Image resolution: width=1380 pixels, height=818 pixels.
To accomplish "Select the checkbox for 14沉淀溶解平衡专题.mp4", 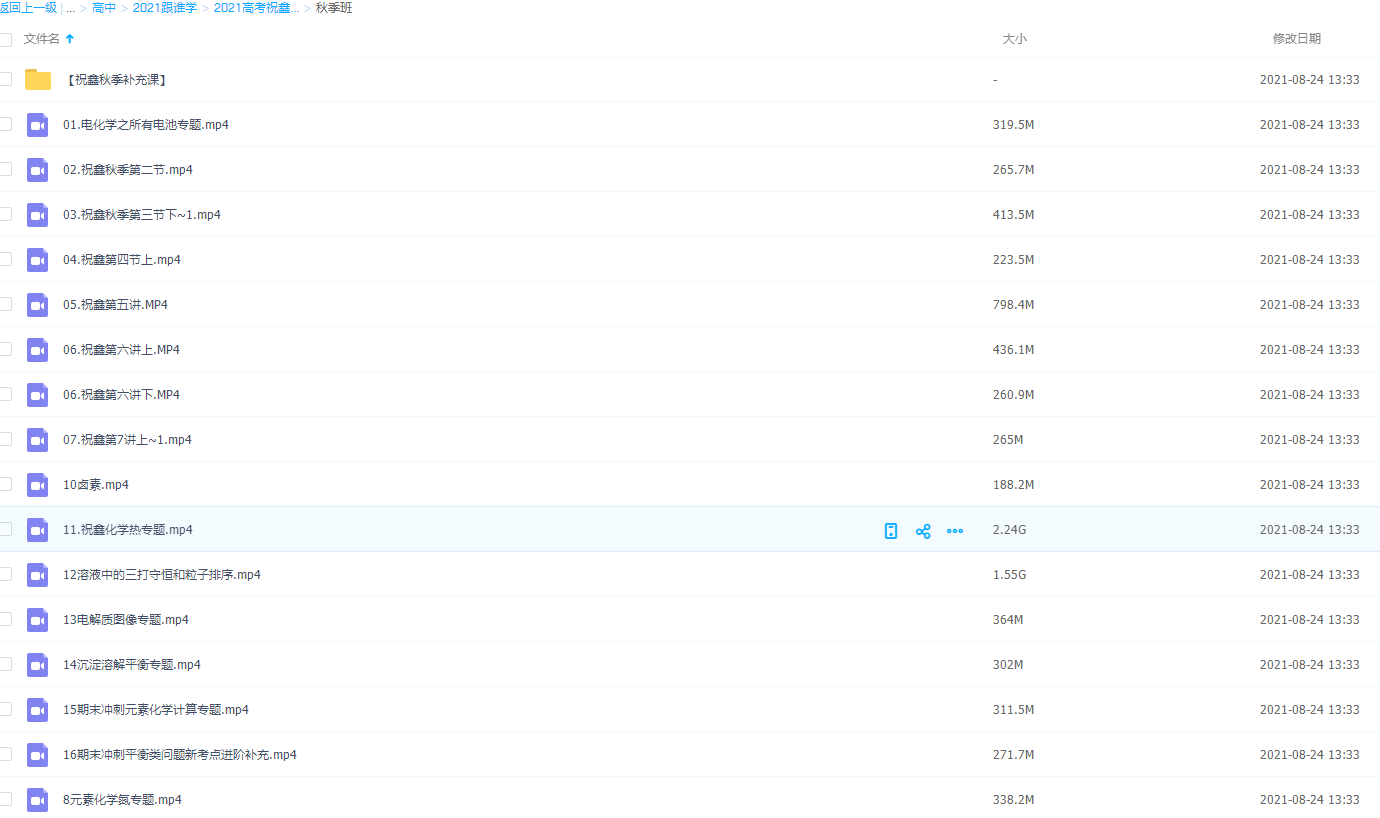I will (x=5, y=664).
